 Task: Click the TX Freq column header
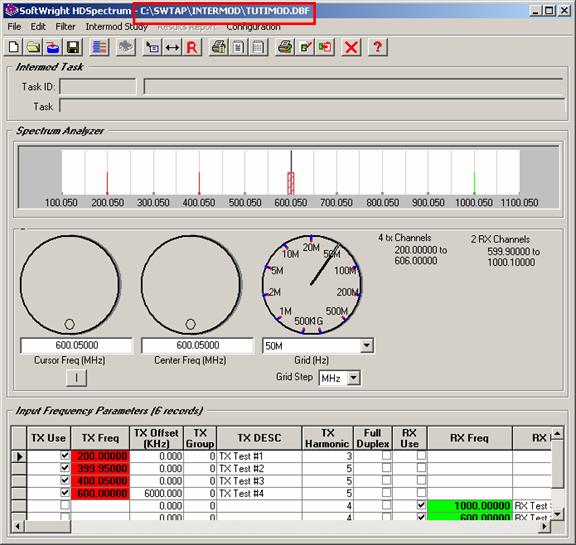[x=100, y=438]
